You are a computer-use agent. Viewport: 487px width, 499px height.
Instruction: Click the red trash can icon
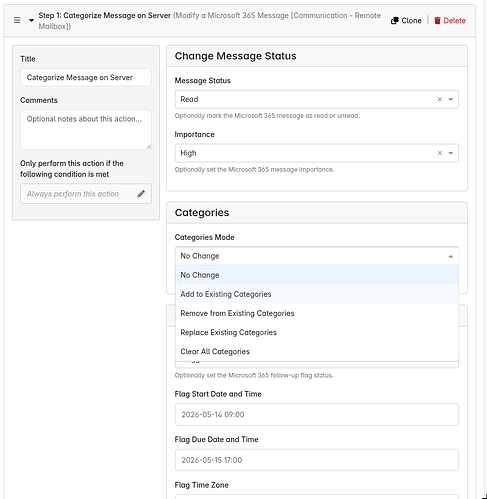(x=437, y=21)
